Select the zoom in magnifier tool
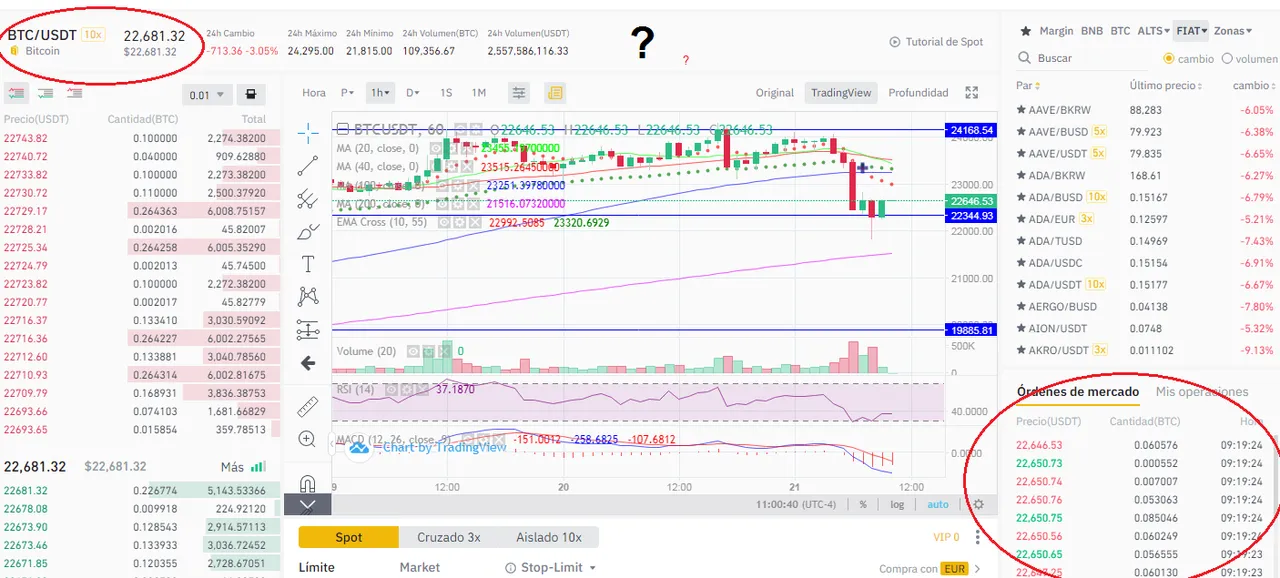 tap(307, 439)
